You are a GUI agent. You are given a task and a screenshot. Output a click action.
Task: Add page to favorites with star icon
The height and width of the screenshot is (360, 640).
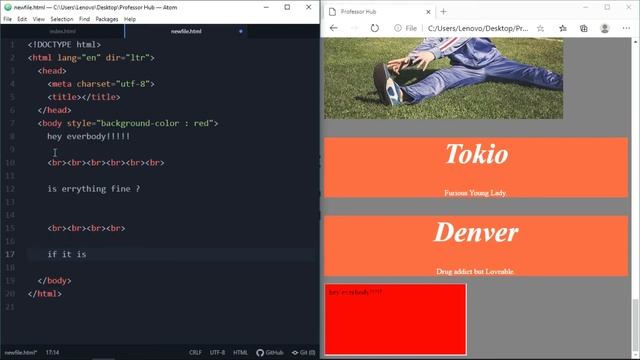[x=540, y=28]
